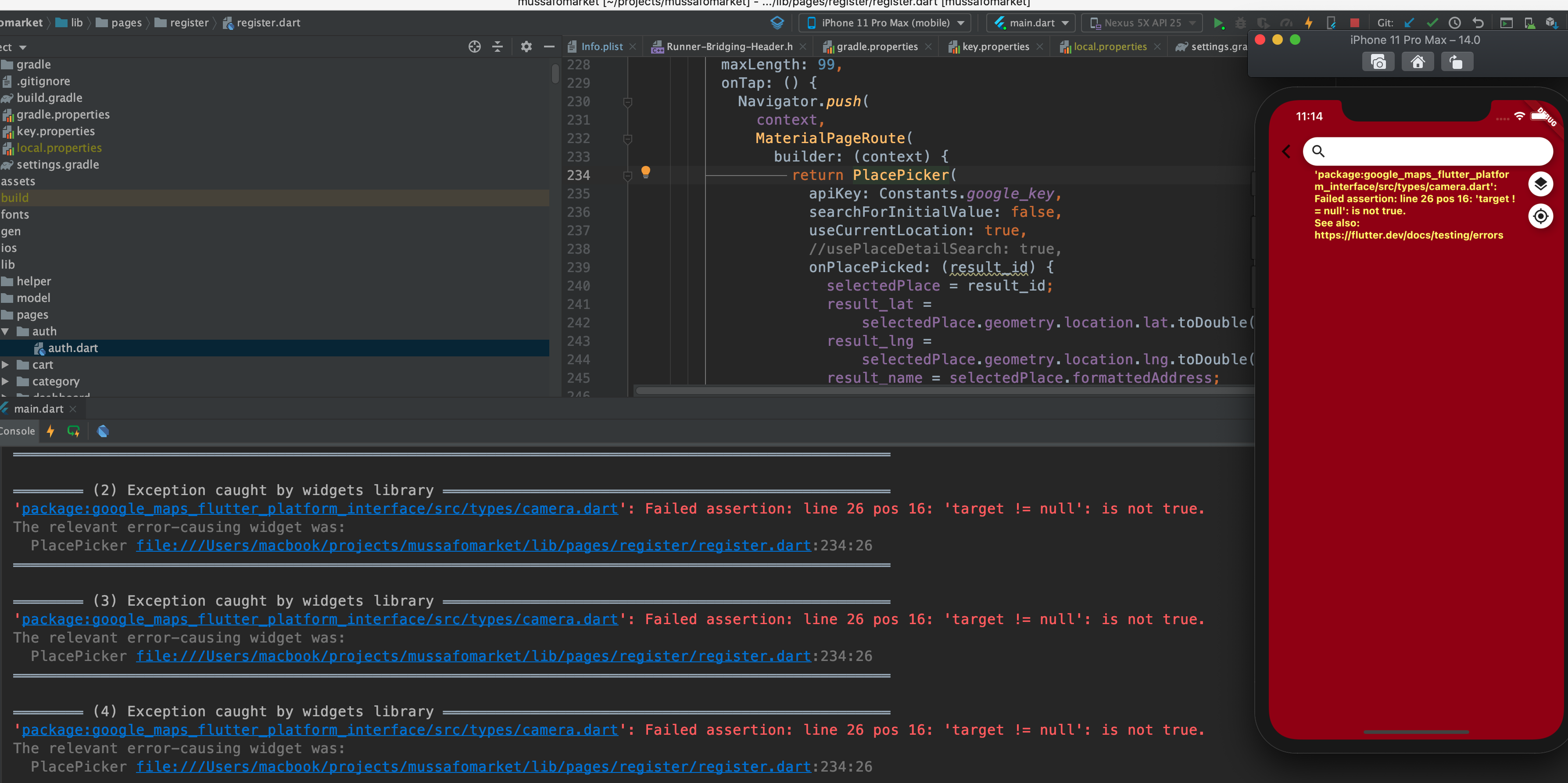
Task: Open Nexus 5X API 25 emulator dropdown
Action: 1142,23
